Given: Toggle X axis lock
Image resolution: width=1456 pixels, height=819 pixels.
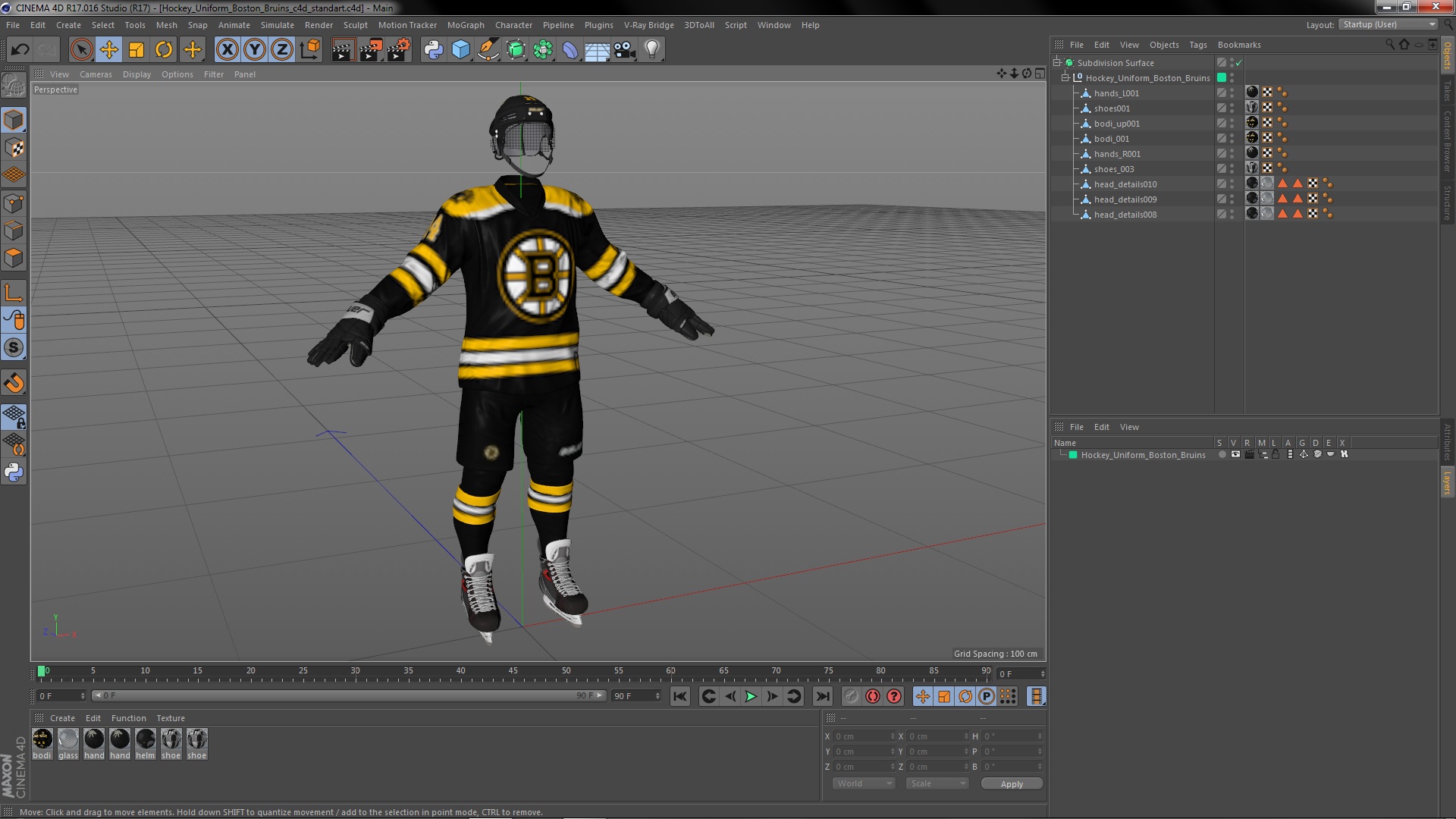Looking at the screenshot, I should 227,50.
